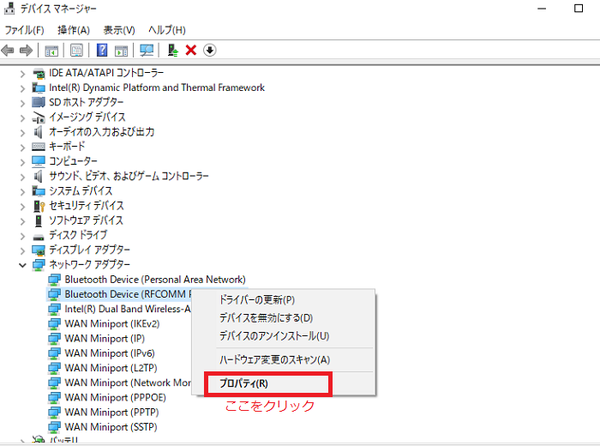Image resolution: width=600 pixels, height=446 pixels.
Task: Click the Device Manager title bar icon
Action: click(9, 8)
